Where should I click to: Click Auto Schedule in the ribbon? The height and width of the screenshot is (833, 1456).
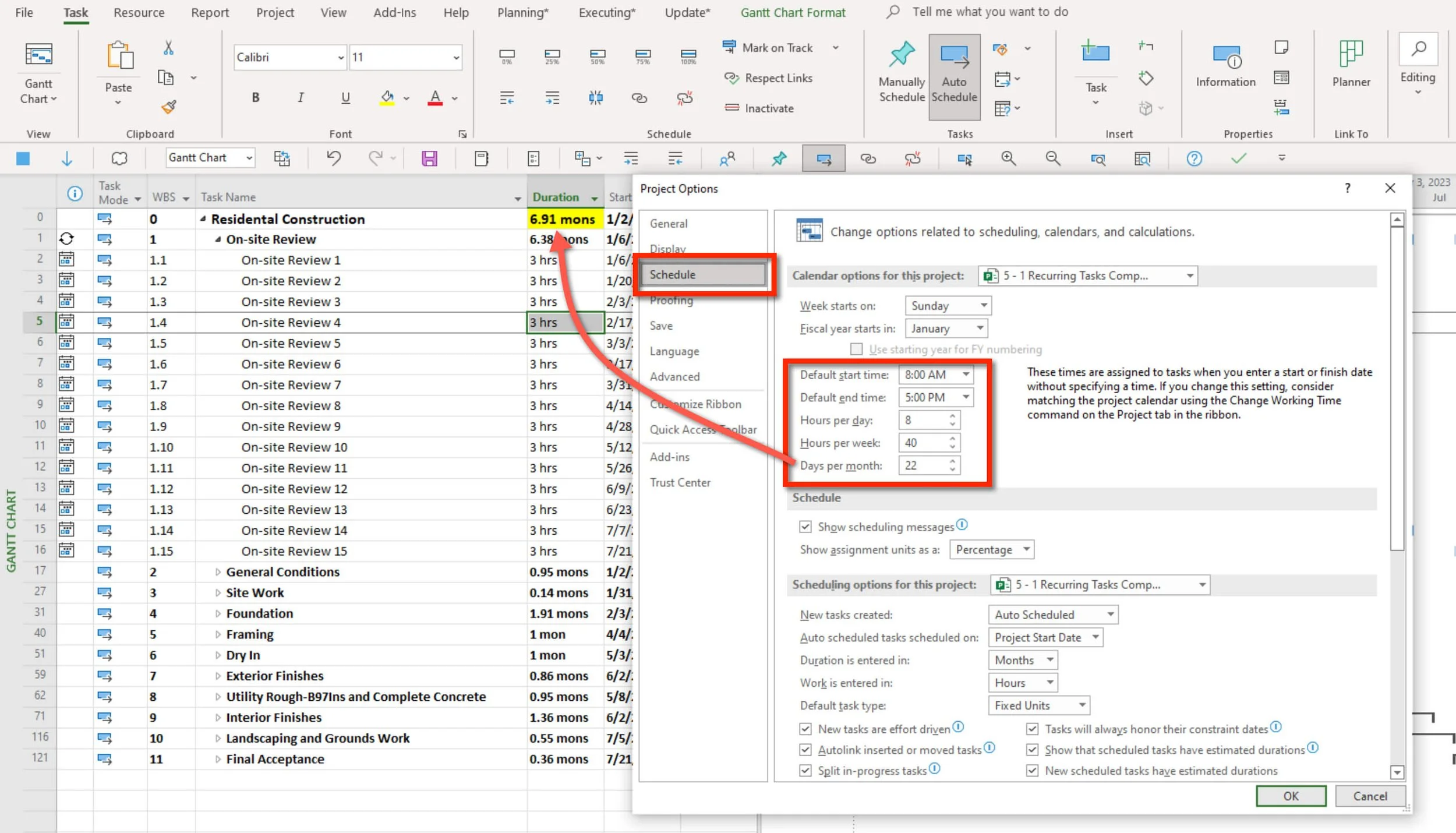(954, 76)
